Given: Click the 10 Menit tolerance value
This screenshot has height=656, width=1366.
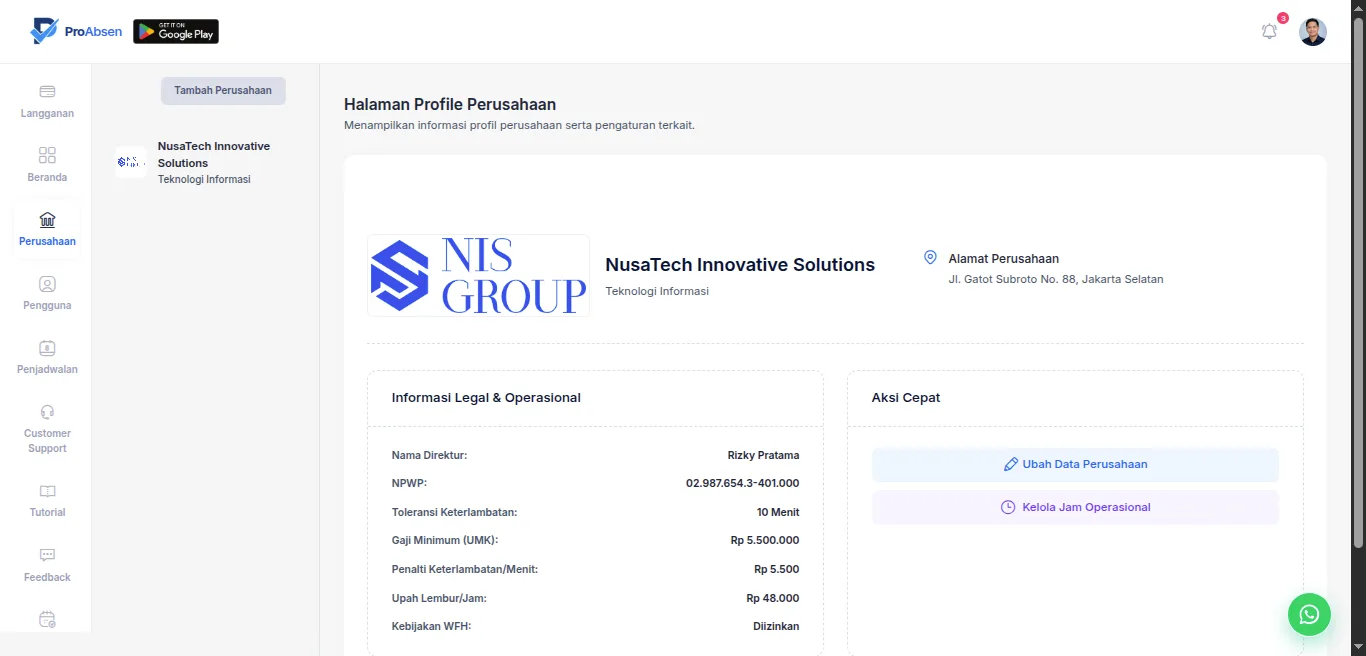Looking at the screenshot, I should coord(778,512).
